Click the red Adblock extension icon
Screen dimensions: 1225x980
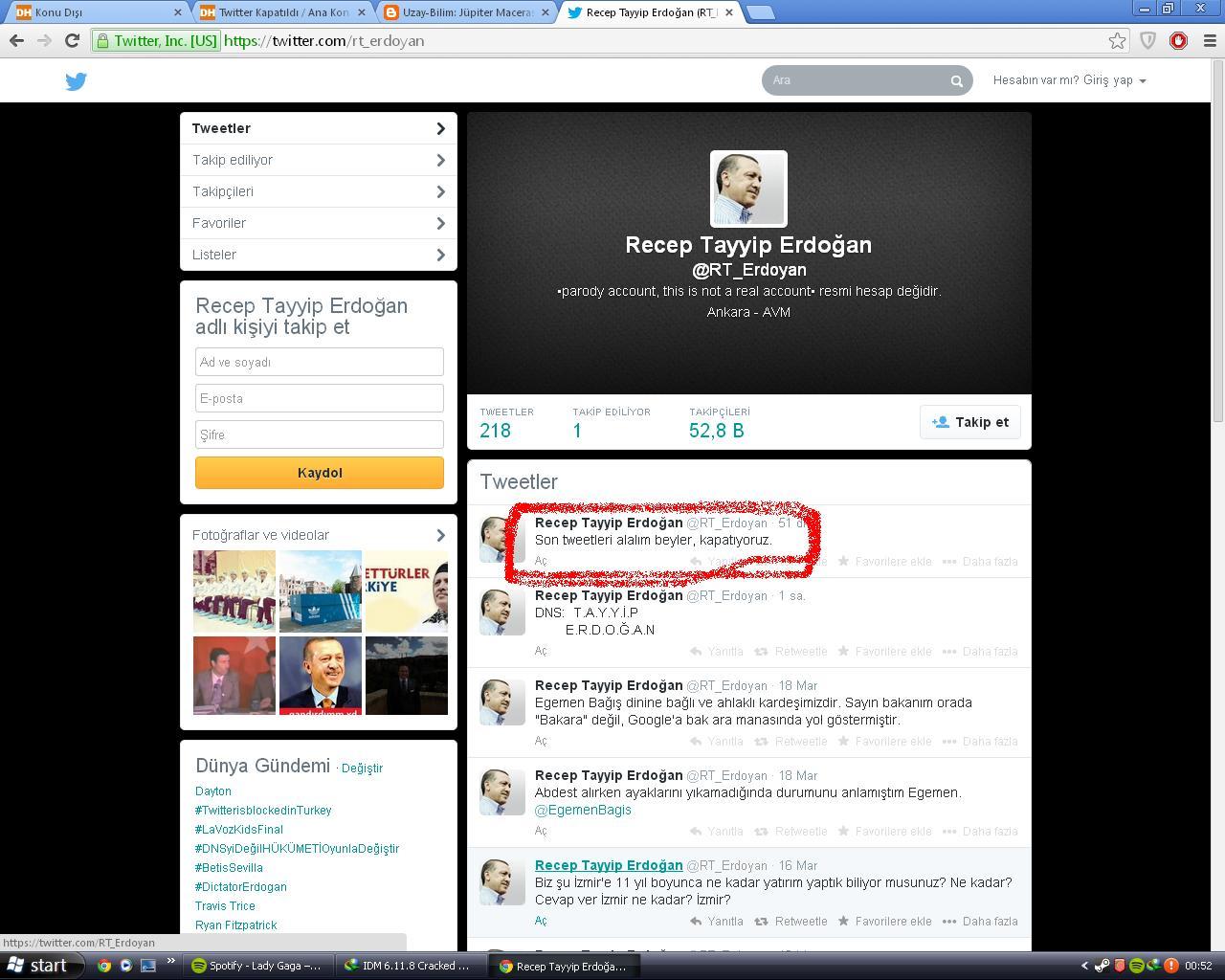point(1178,41)
